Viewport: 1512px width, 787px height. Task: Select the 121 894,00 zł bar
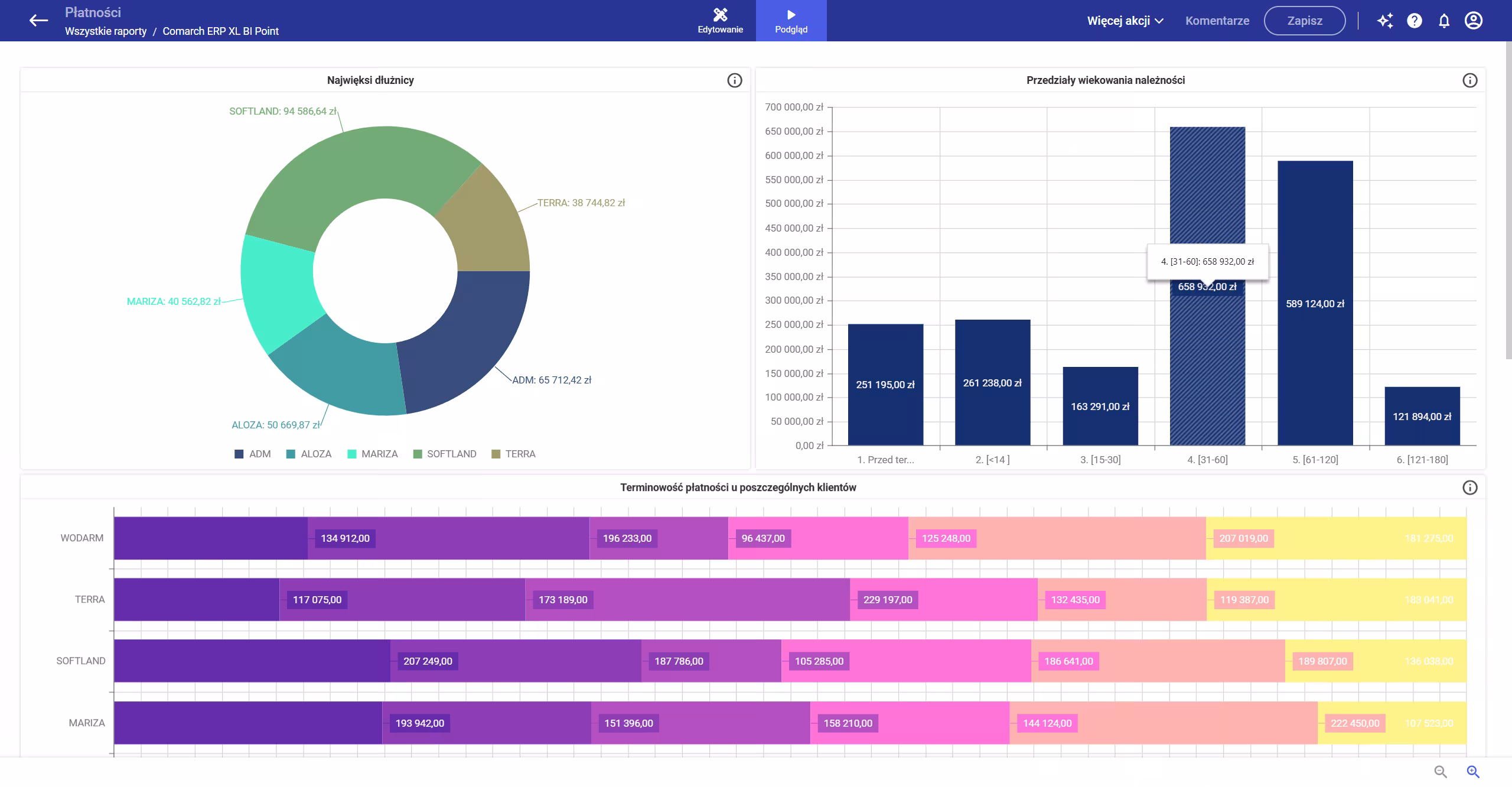(1422, 416)
